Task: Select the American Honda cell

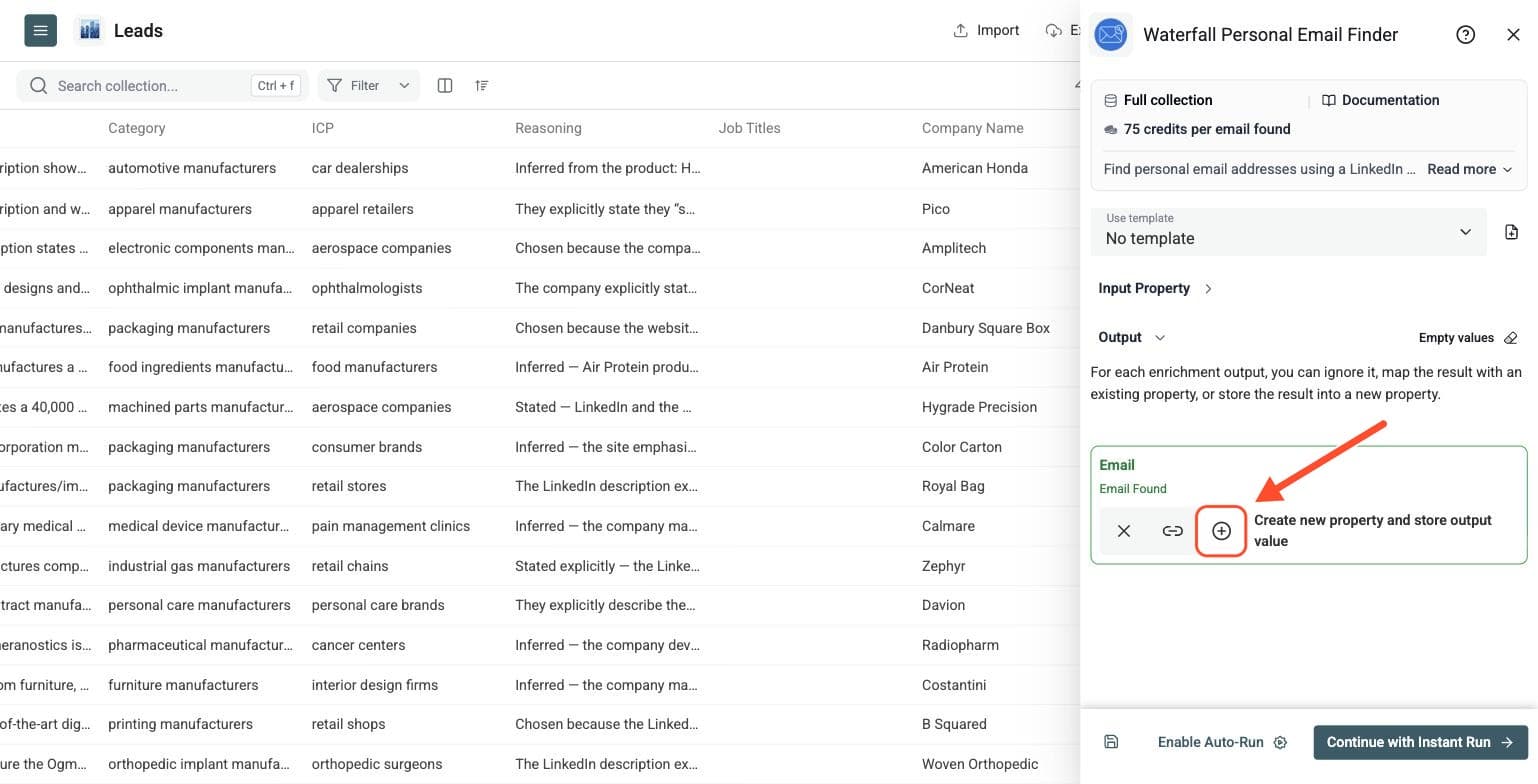Action: [975, 168]
